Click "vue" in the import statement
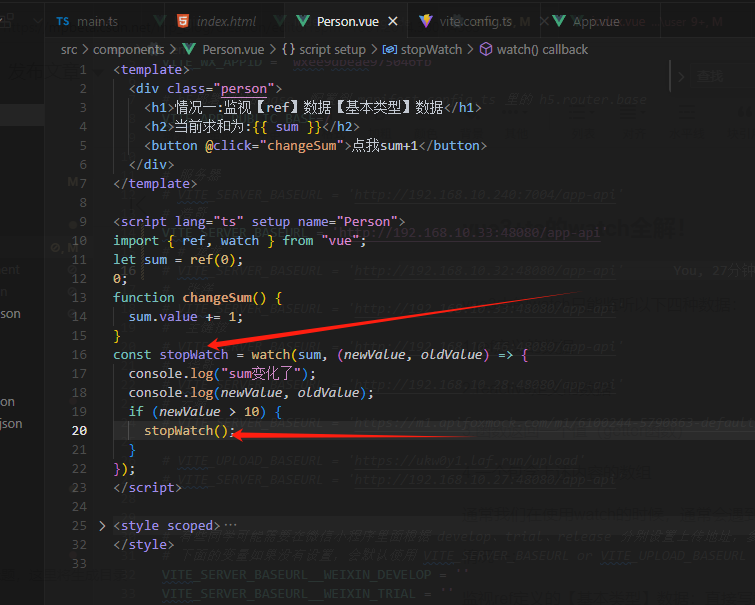The height and width of the screenshot is (605, 755). click(x=340, y=240)
